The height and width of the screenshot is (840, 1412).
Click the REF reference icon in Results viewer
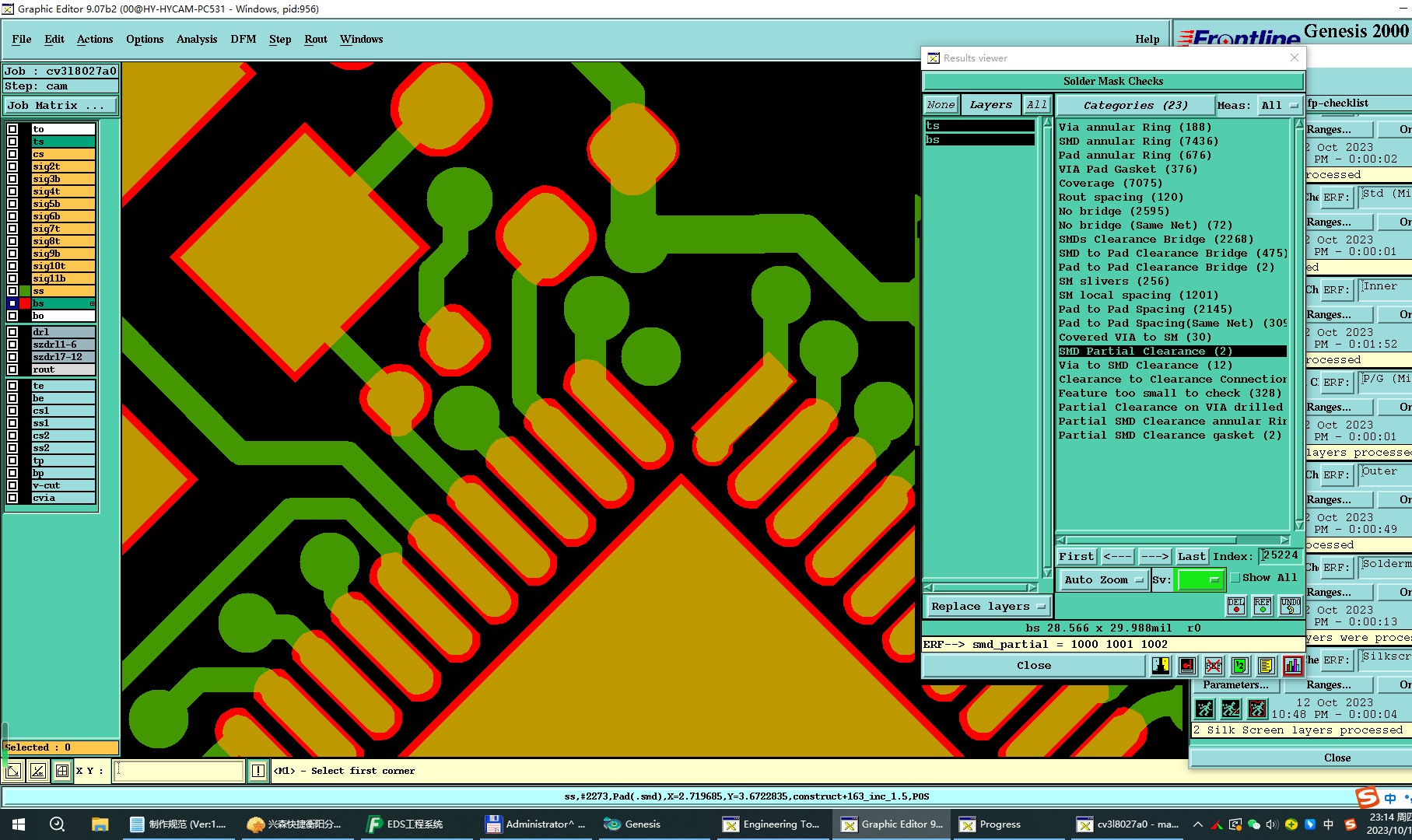tap(1263, 606)
